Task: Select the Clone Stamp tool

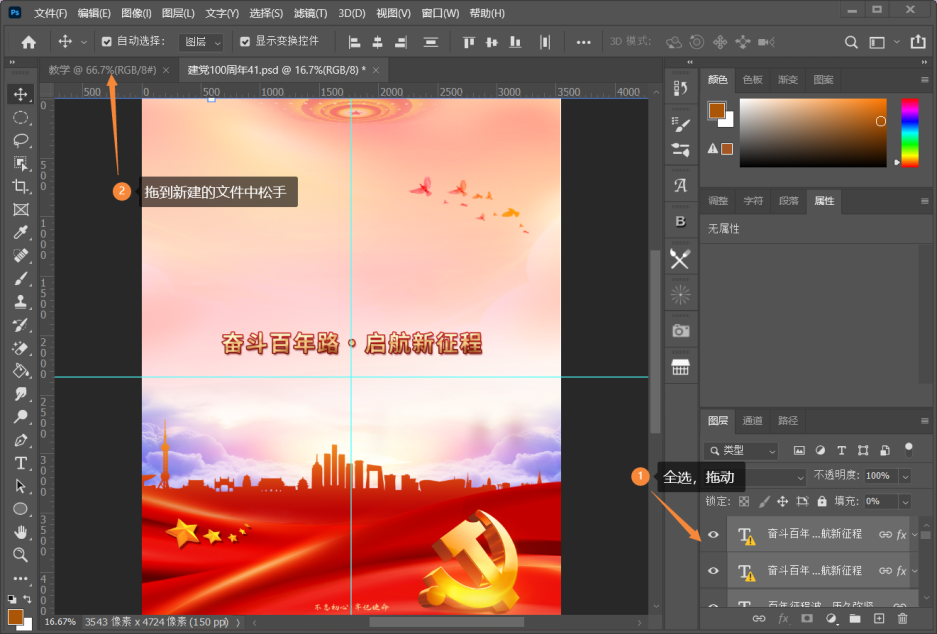Action: pos(20,302)
